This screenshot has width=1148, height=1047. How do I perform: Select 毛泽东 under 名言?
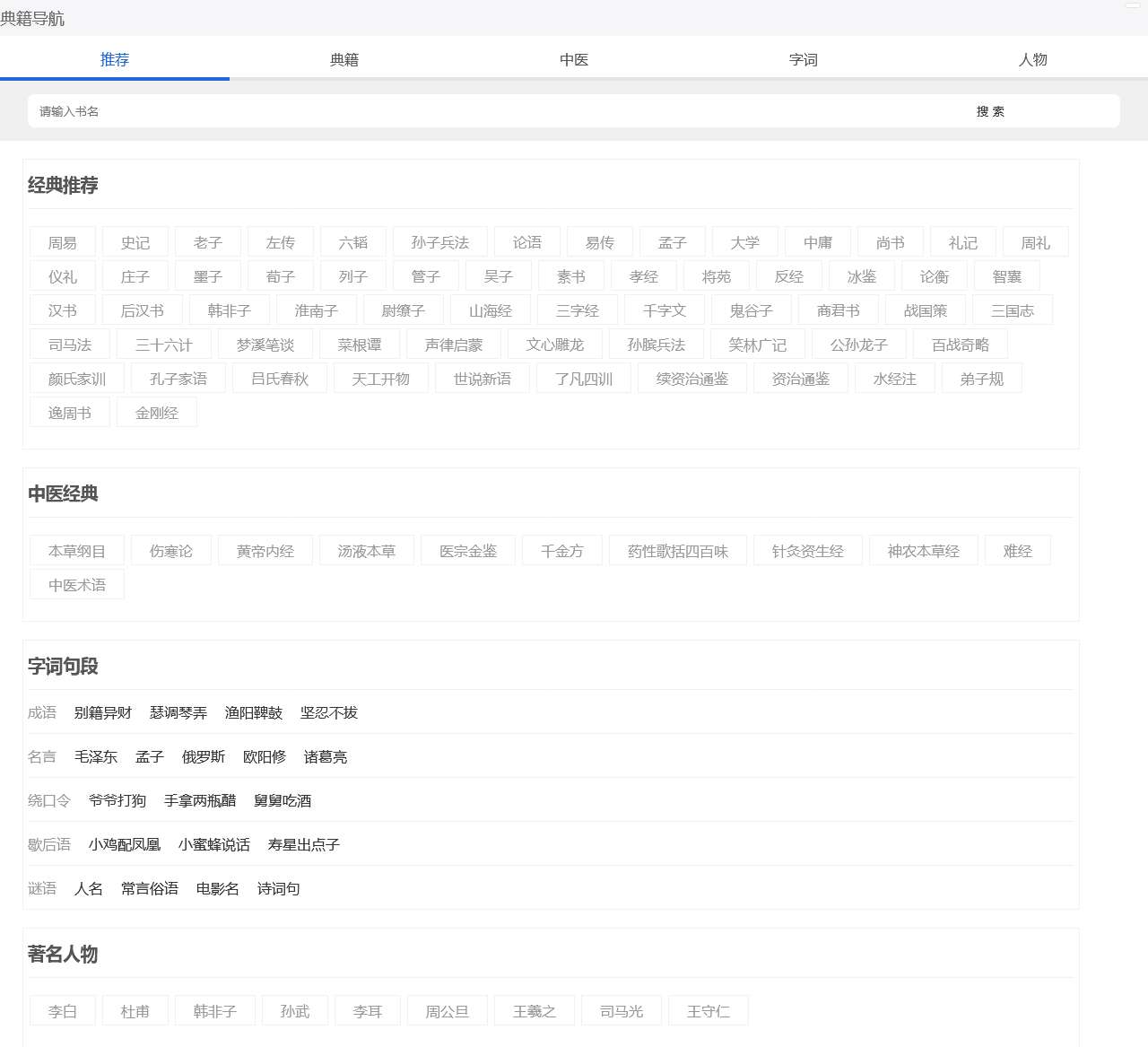point(96,756)
